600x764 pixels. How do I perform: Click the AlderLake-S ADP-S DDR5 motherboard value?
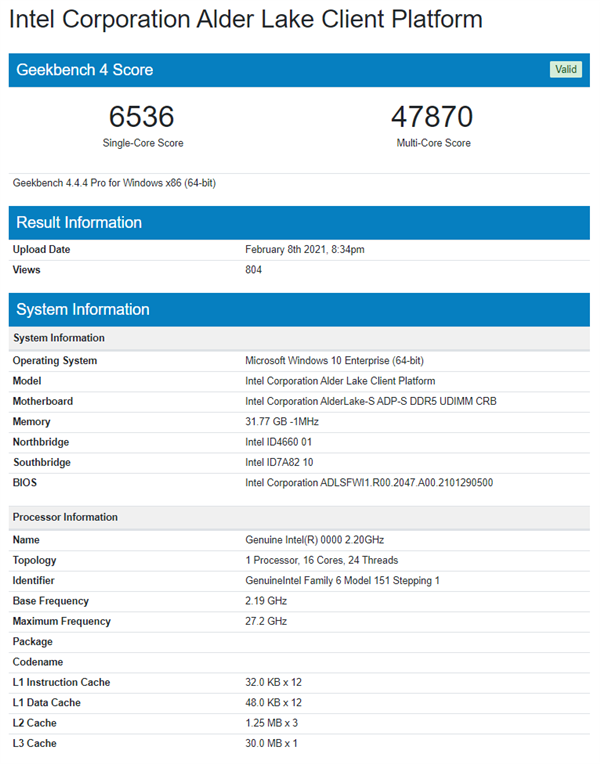pos(371,401)
